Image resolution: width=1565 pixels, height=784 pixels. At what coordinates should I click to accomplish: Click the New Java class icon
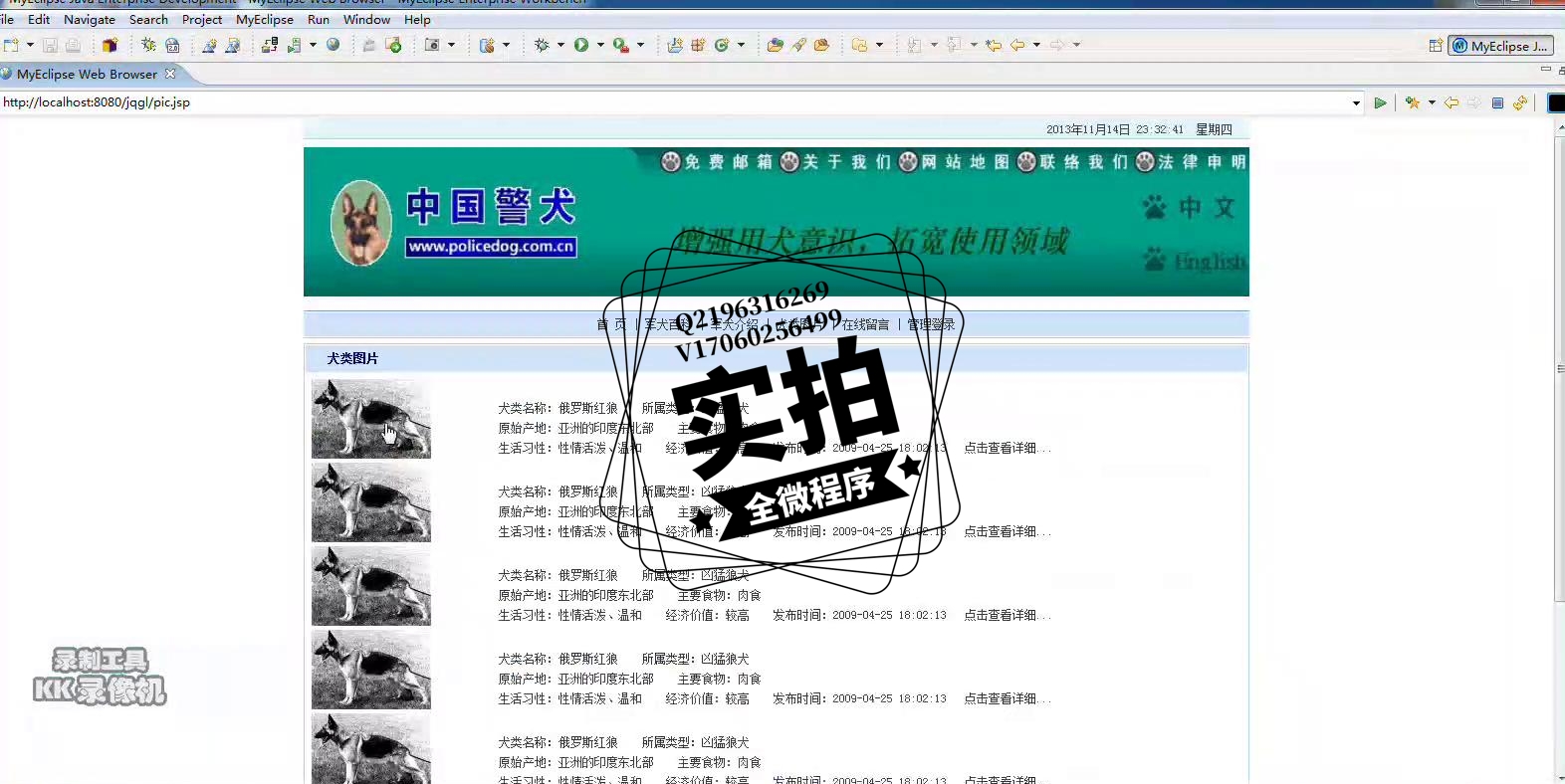click(722, 45)
